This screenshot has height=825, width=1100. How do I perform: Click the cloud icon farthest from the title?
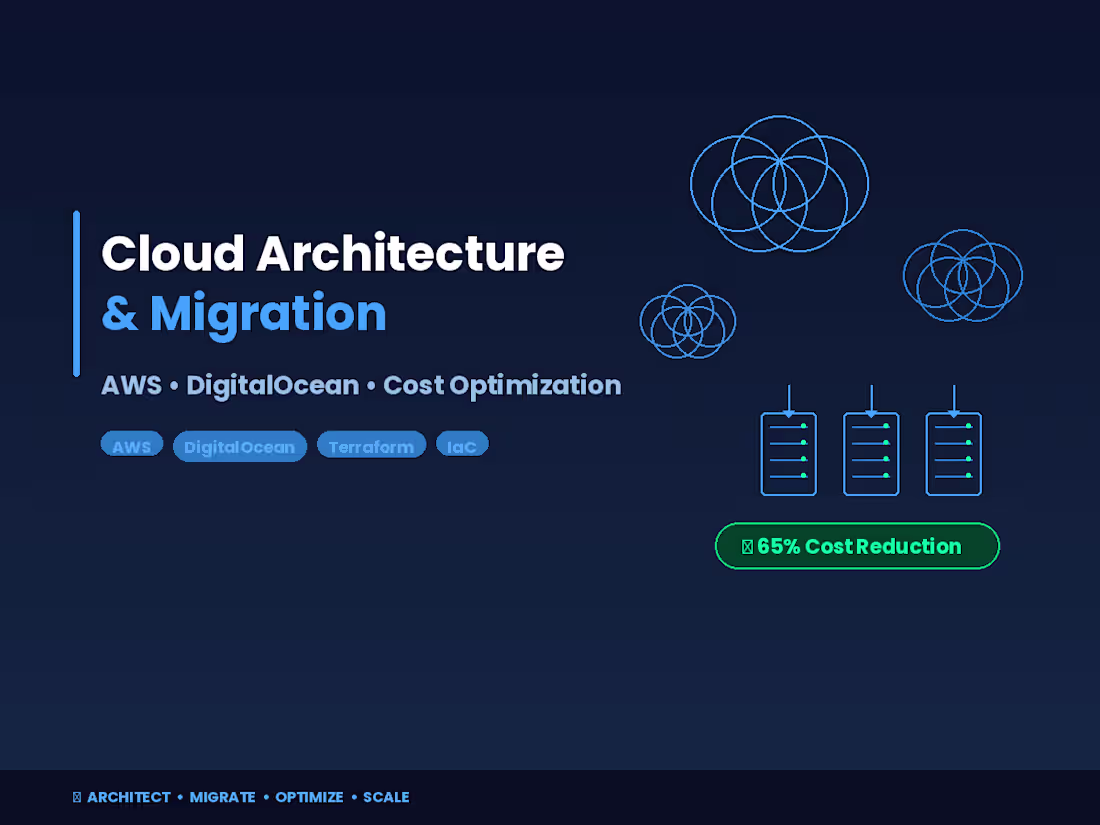[962, 275]
